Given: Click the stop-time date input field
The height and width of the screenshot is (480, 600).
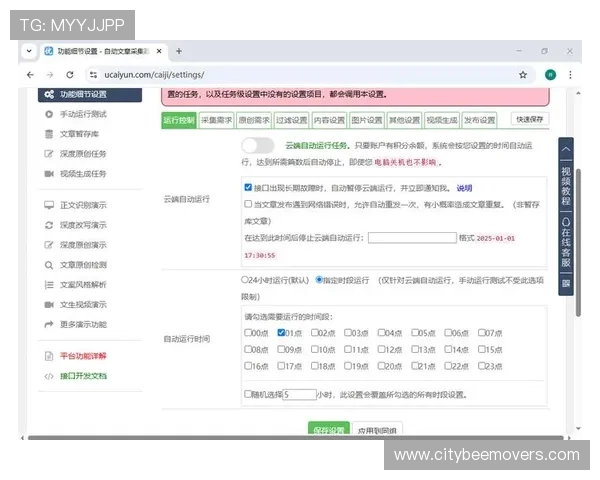Looking at the screenshot, I should tap(412, 238).
